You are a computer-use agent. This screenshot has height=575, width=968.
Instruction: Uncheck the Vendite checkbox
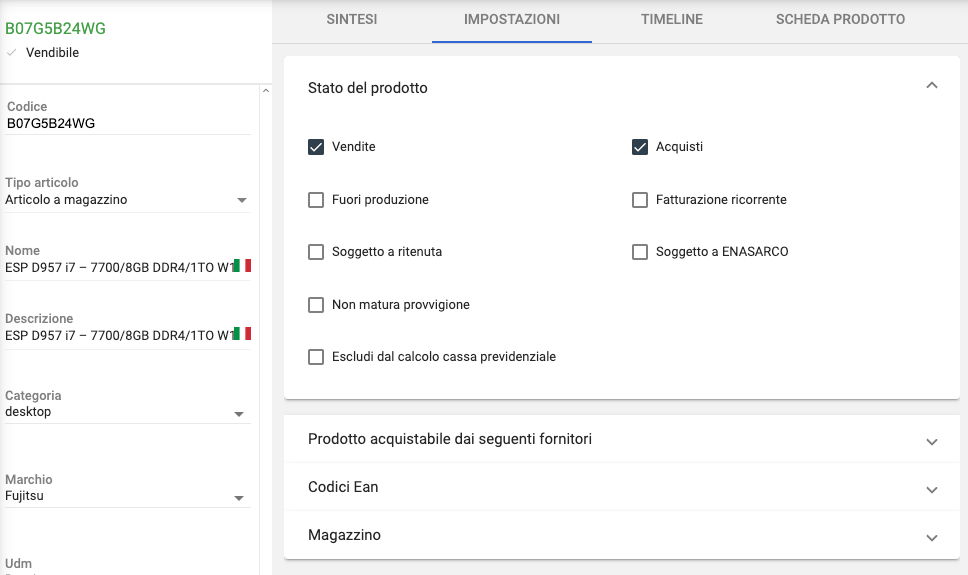pyautogui.click(x=316, y=147)
